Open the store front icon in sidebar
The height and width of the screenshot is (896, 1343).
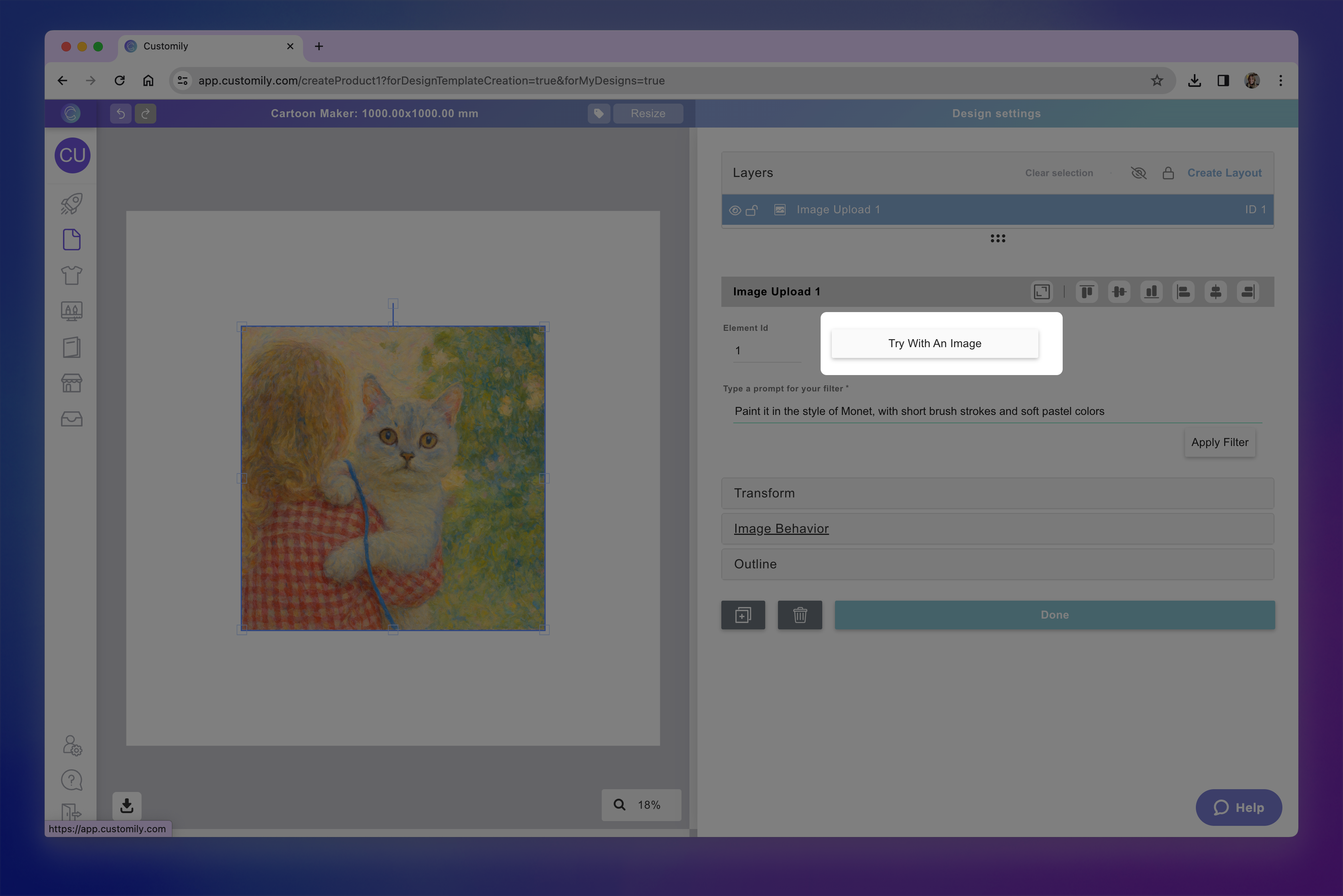click(71, 383)
